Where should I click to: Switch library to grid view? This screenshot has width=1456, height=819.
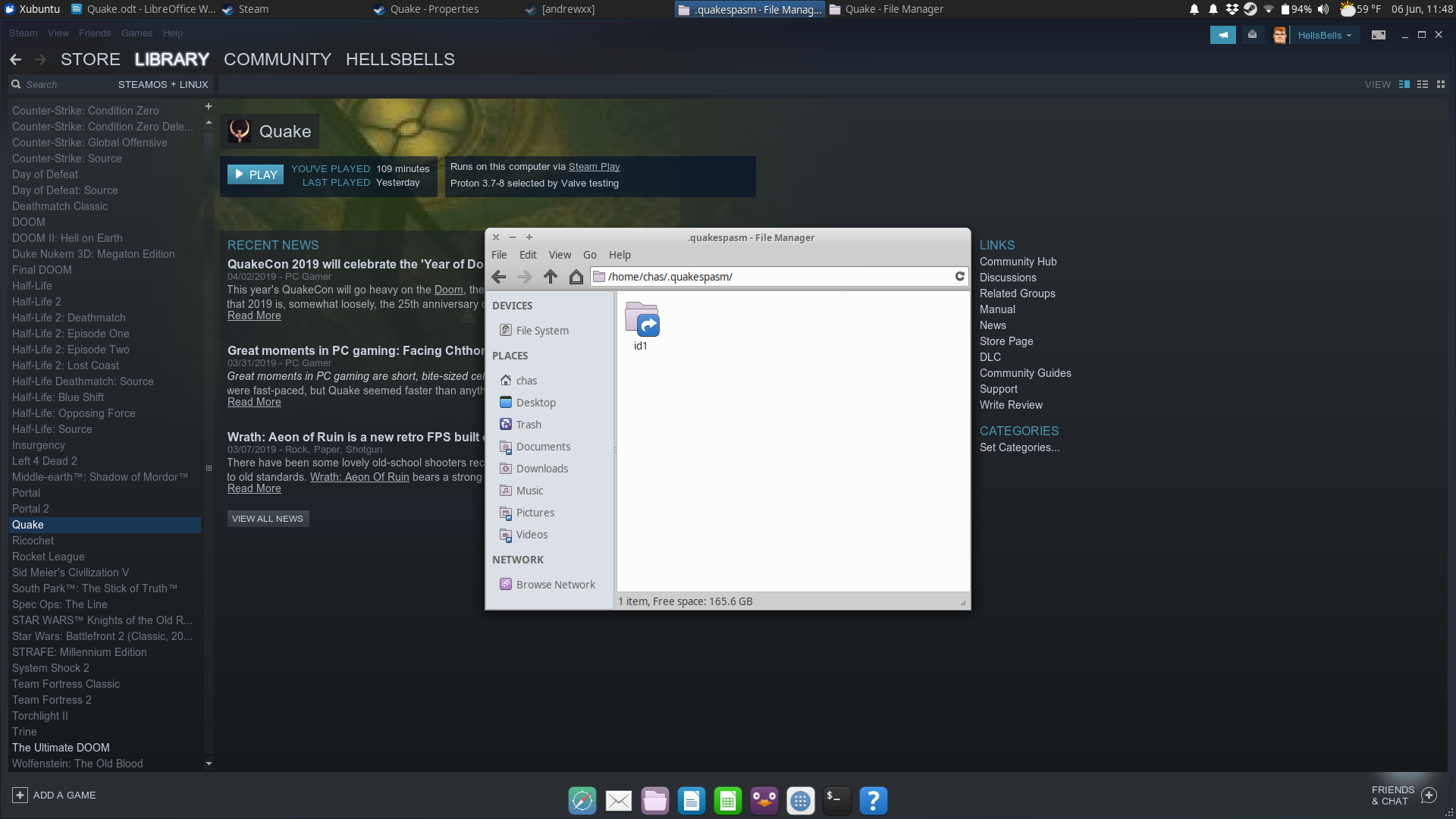(1441, 84)
